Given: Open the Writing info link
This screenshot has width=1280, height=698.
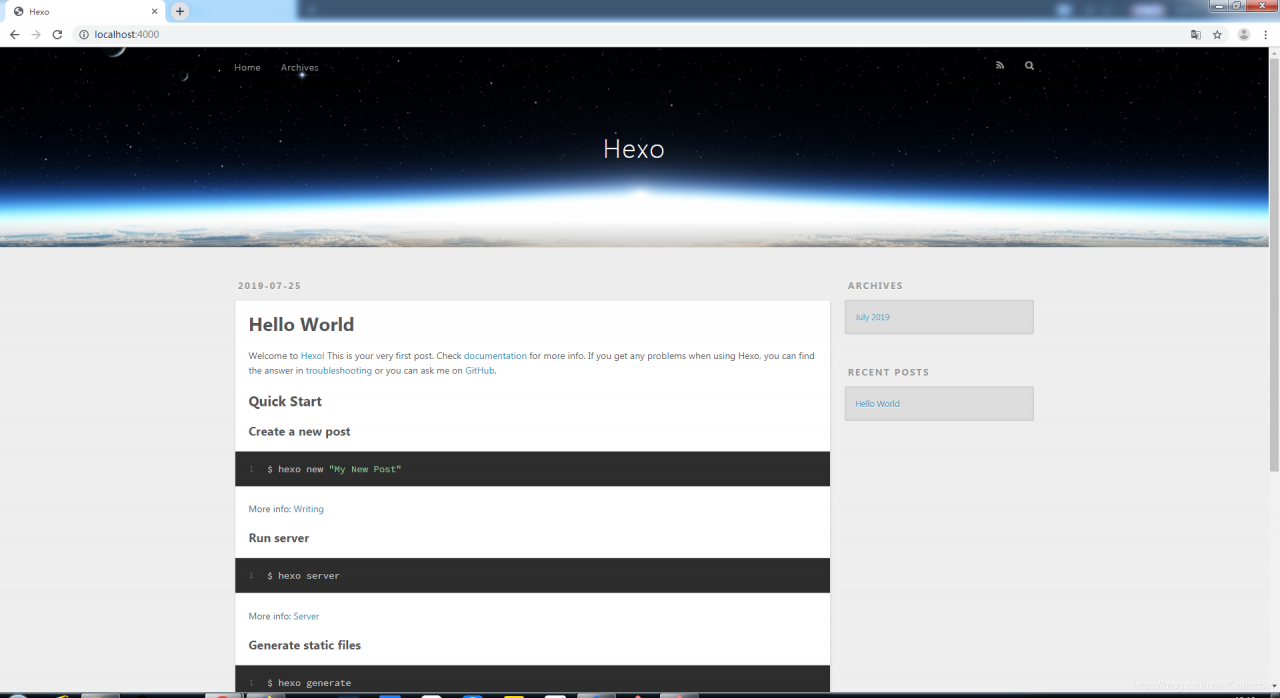Looking at the screenshot, I should [x=308, y=509].
